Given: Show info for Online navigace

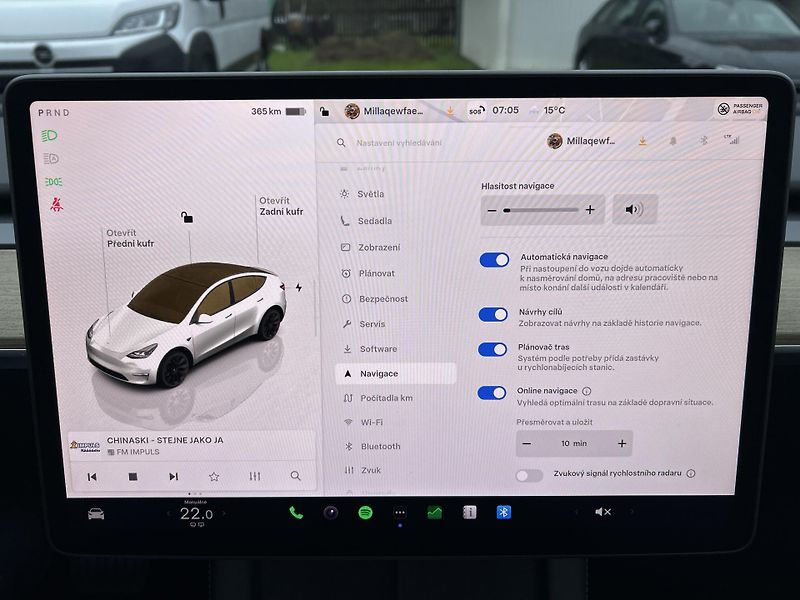Looking at the screenshot, I should coord(587,391).
